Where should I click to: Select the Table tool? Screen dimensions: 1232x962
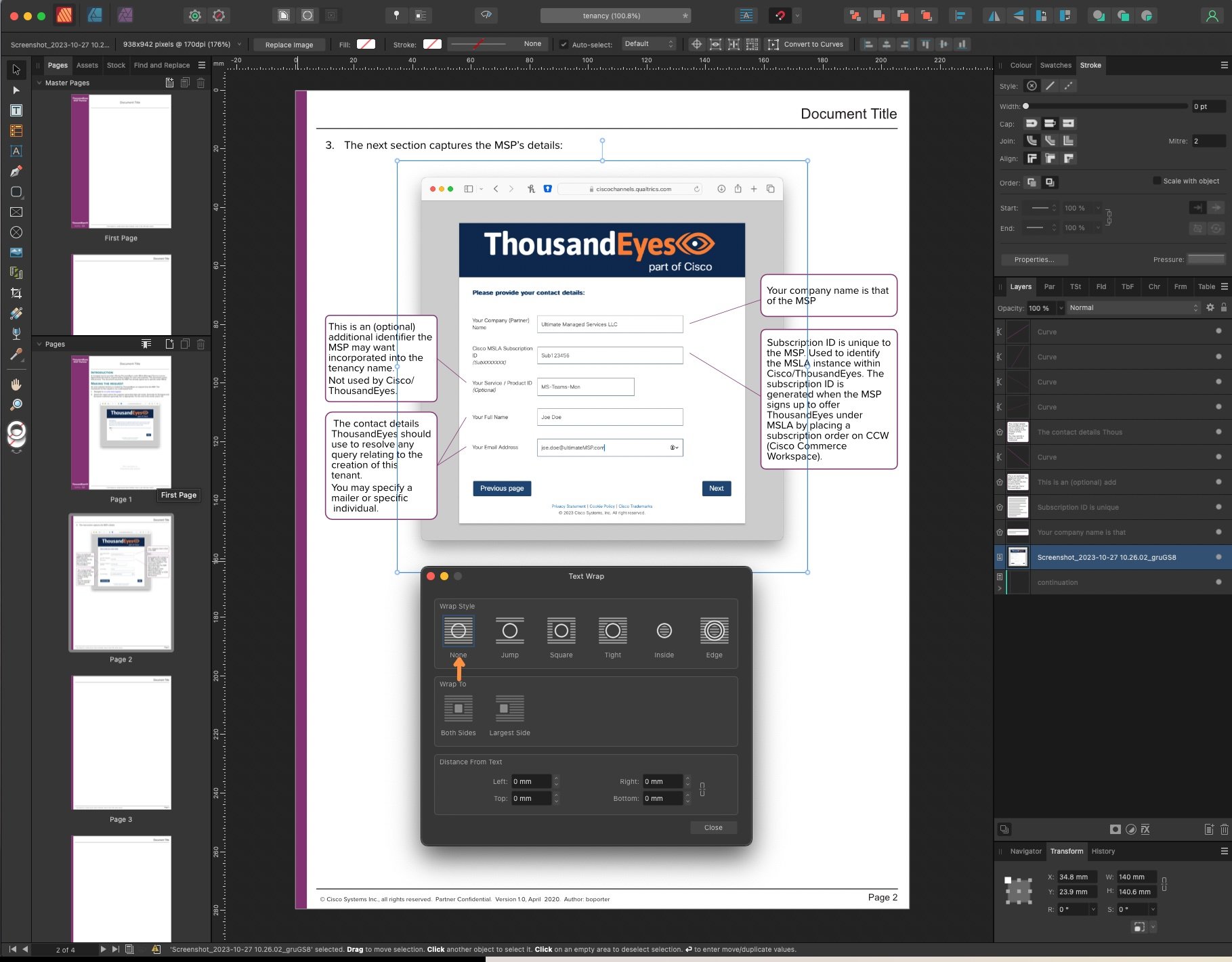[16, 131]
